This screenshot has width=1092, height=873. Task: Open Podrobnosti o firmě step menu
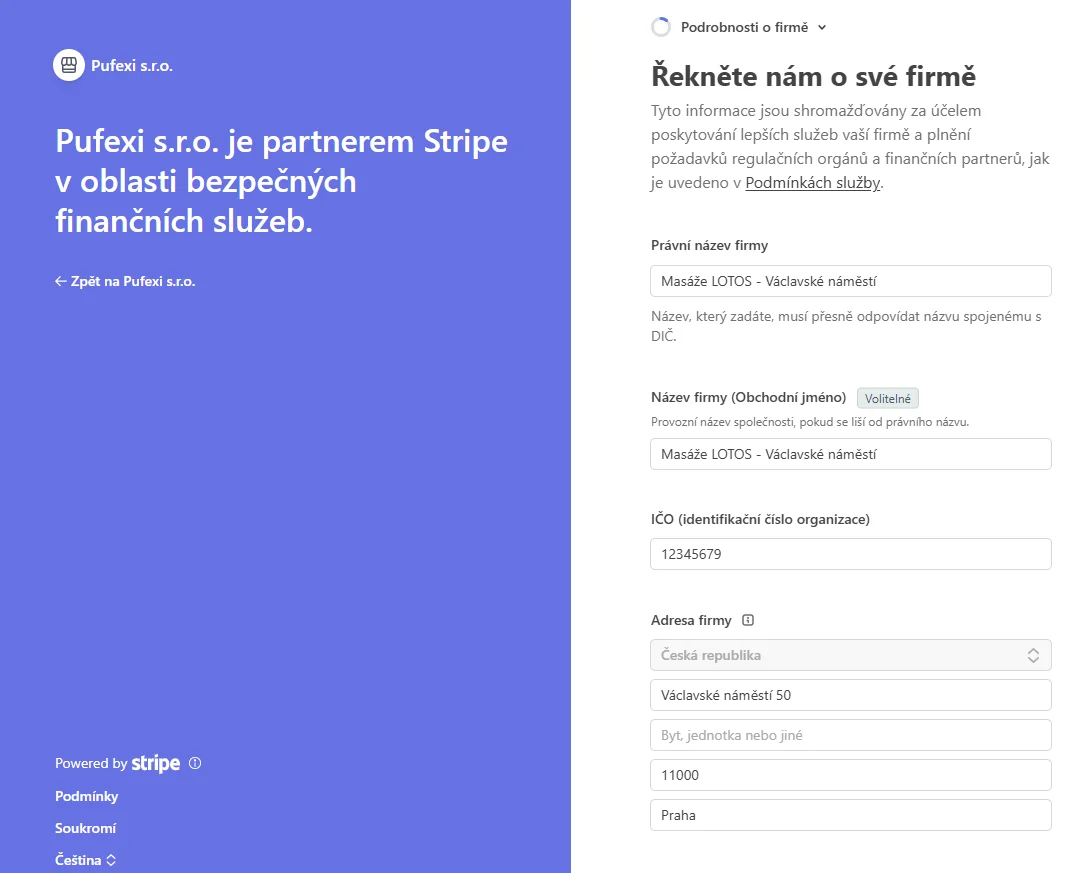pyautogui.click(x=744, y=27)
